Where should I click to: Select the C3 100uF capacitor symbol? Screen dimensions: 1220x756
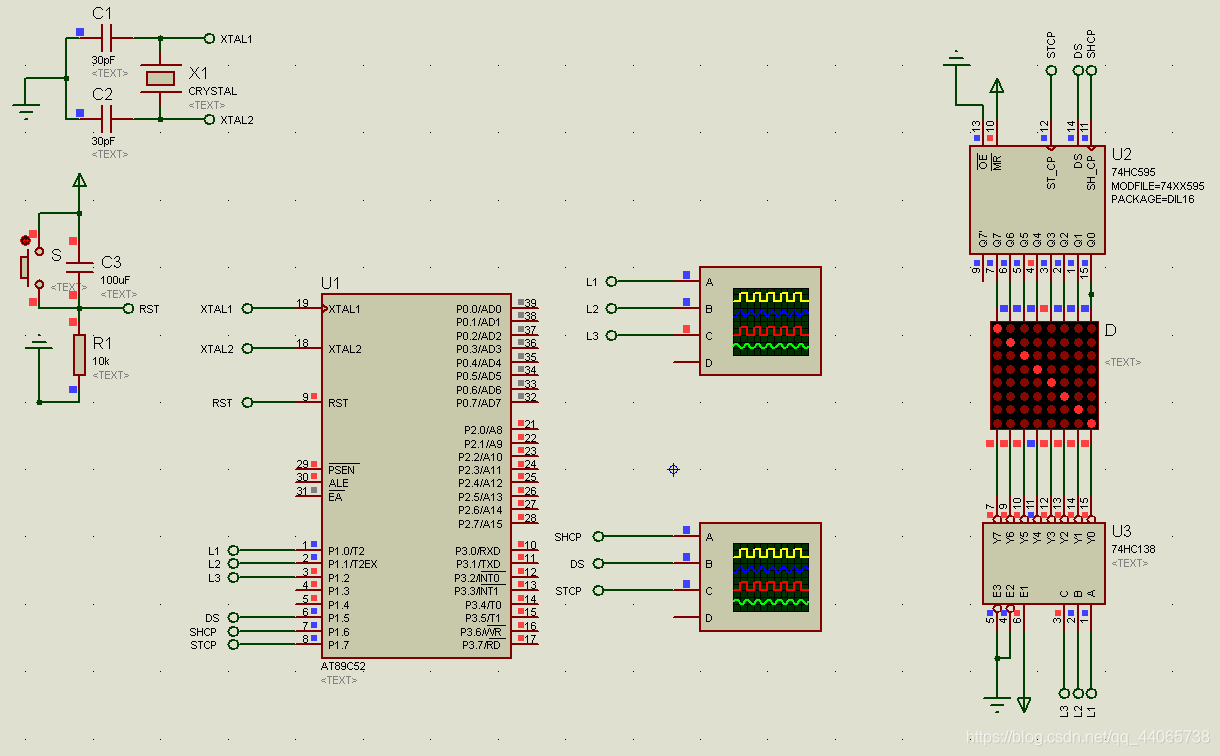click(79, 268)
